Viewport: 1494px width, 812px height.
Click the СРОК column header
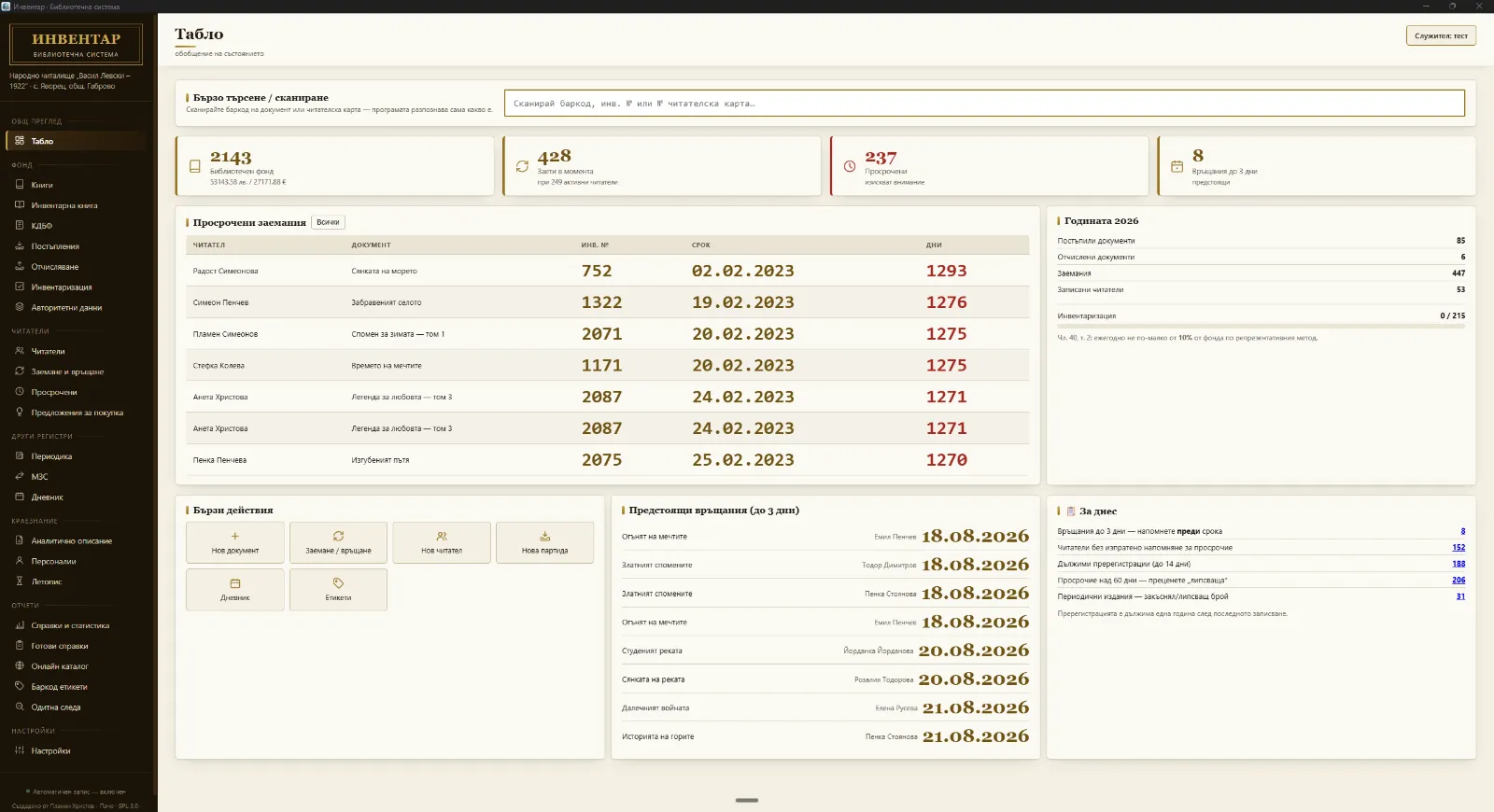pos(701,245)
